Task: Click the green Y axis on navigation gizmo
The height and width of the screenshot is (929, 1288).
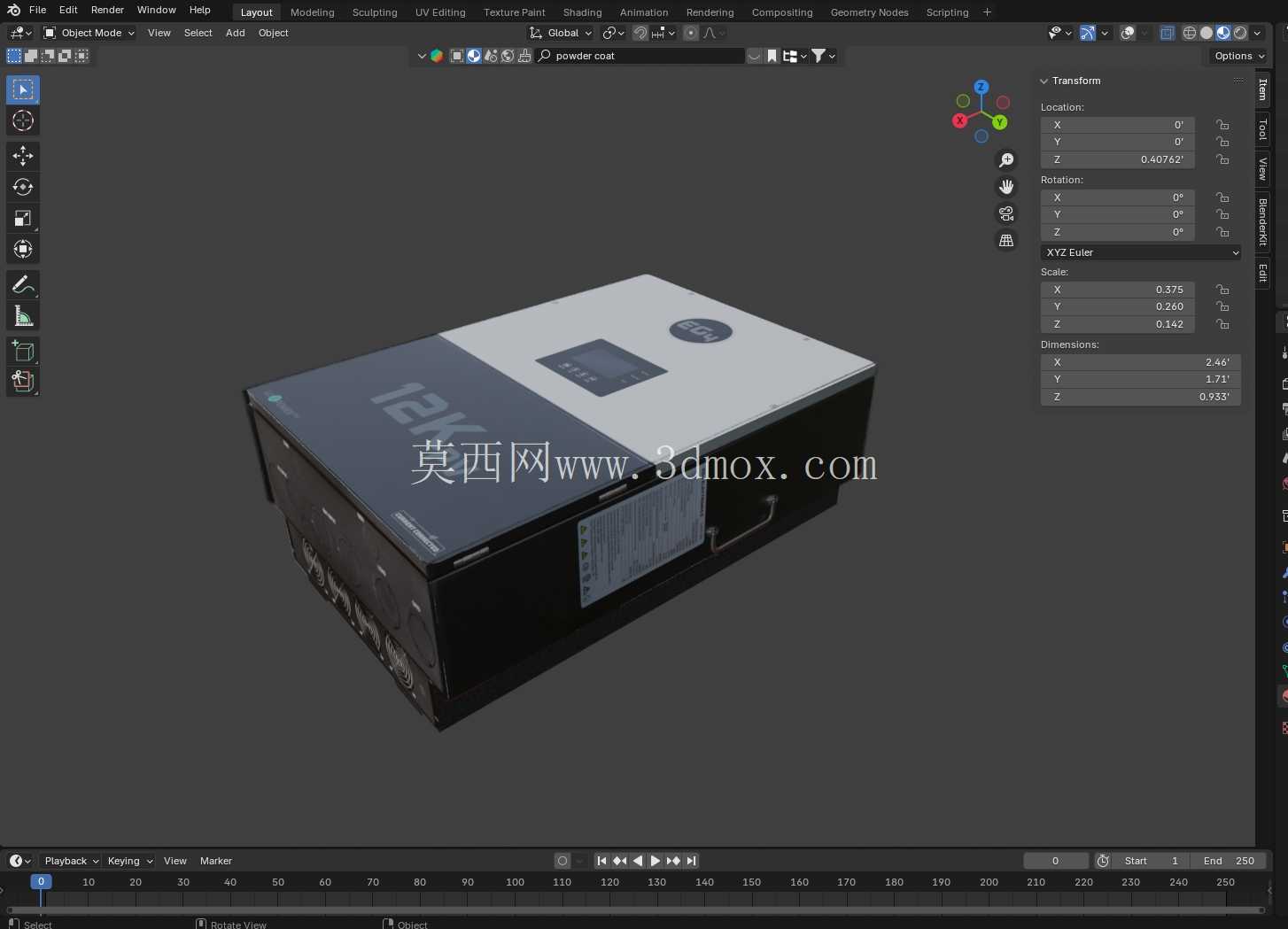Action: coord(1000,122)
